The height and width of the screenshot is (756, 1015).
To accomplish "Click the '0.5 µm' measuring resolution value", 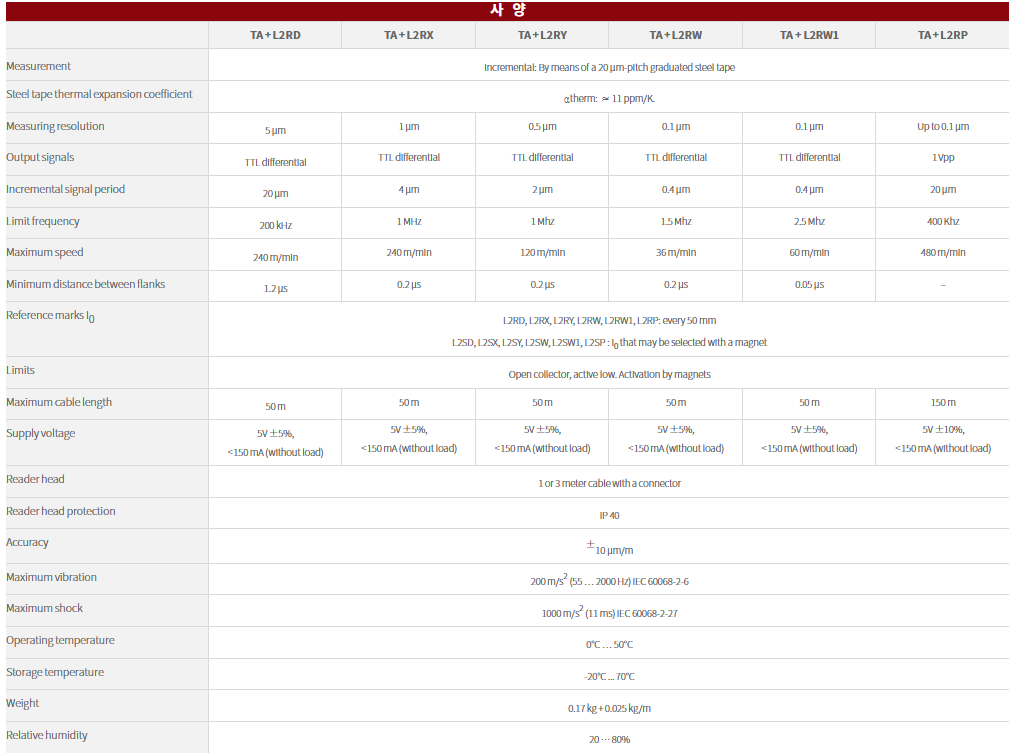I will 542,126.
